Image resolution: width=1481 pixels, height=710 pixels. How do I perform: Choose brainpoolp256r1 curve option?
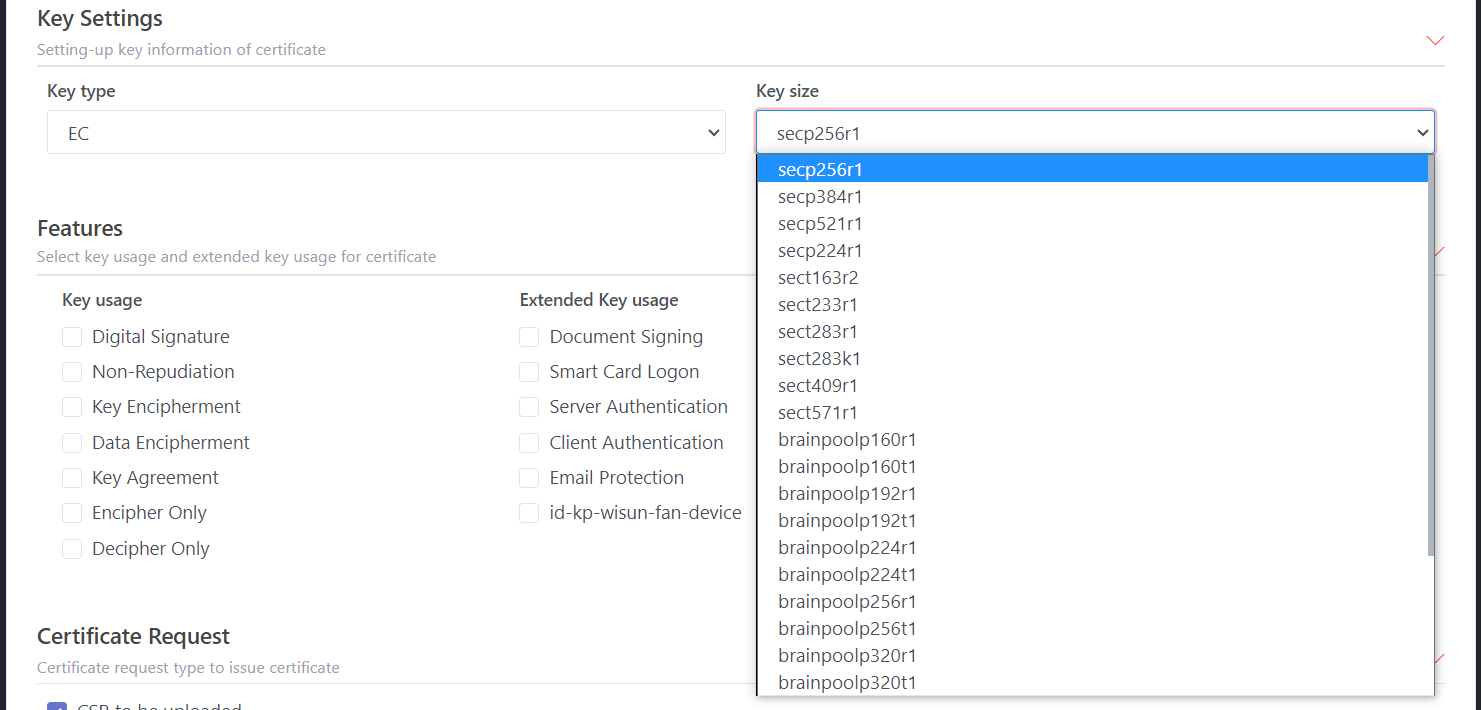coord(847,602)
